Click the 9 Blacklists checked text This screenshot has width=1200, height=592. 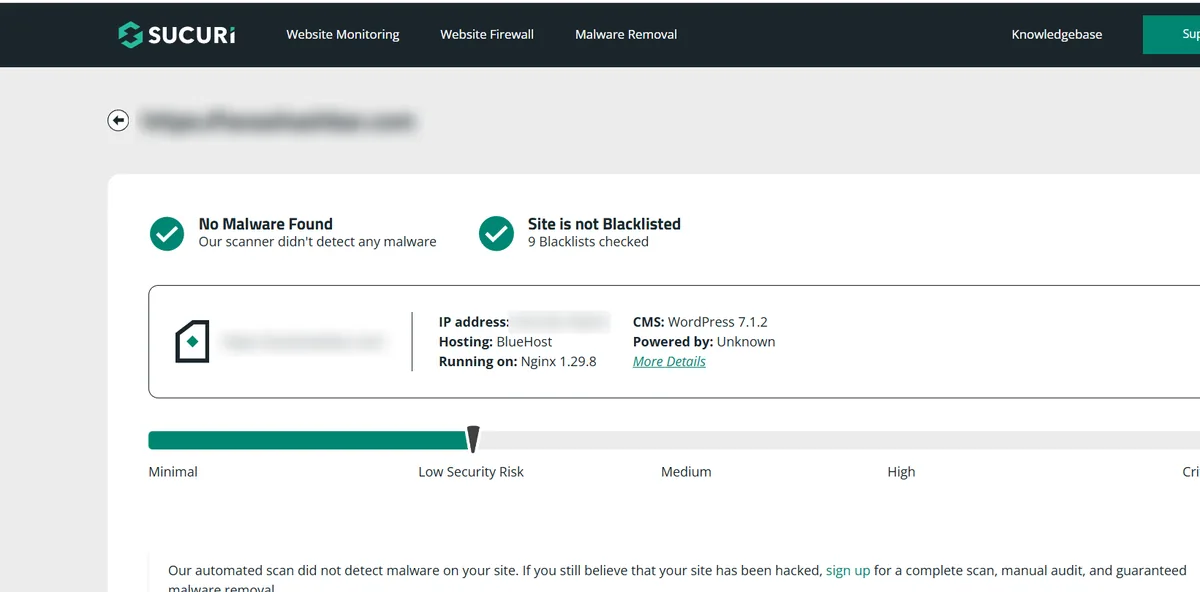[x=588, y=241]
